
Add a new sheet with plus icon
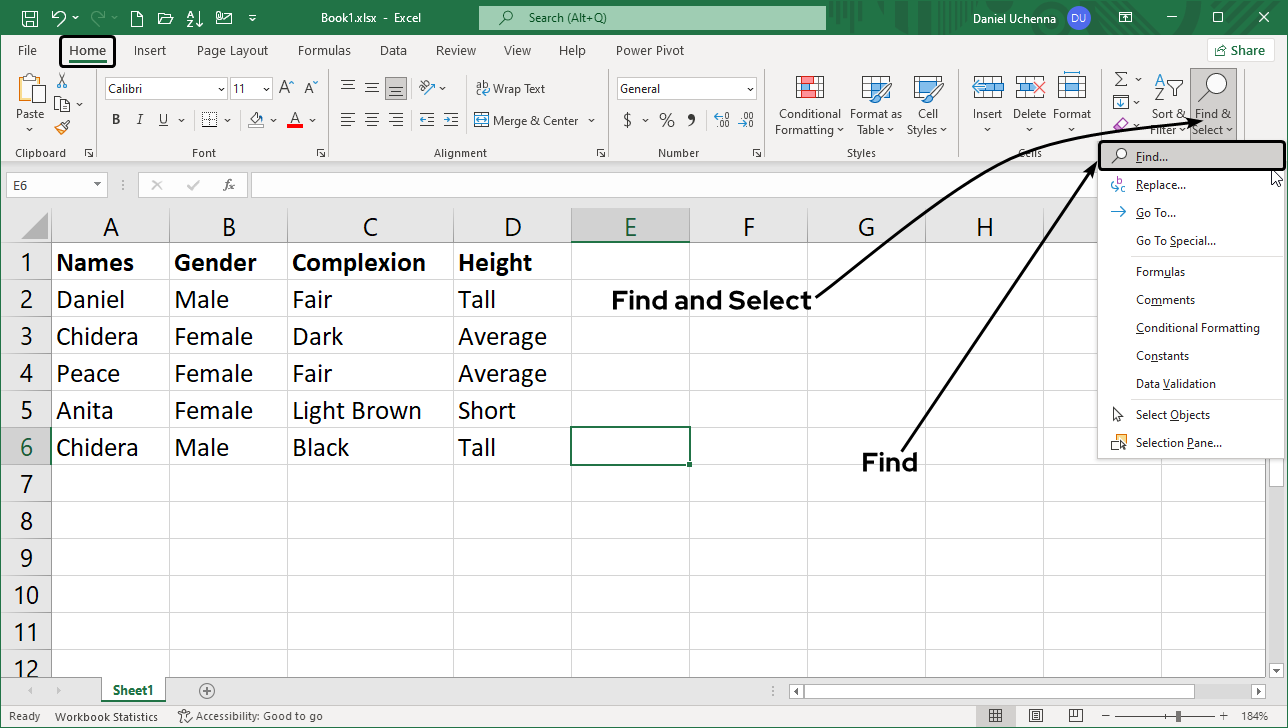point(207,691)
